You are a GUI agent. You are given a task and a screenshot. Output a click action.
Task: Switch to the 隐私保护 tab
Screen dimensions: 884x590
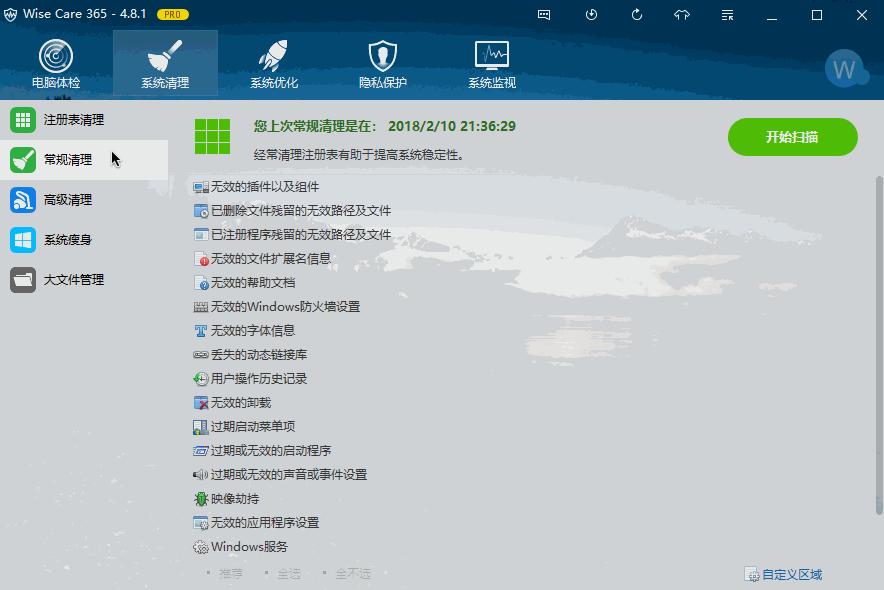coord(382,62)
